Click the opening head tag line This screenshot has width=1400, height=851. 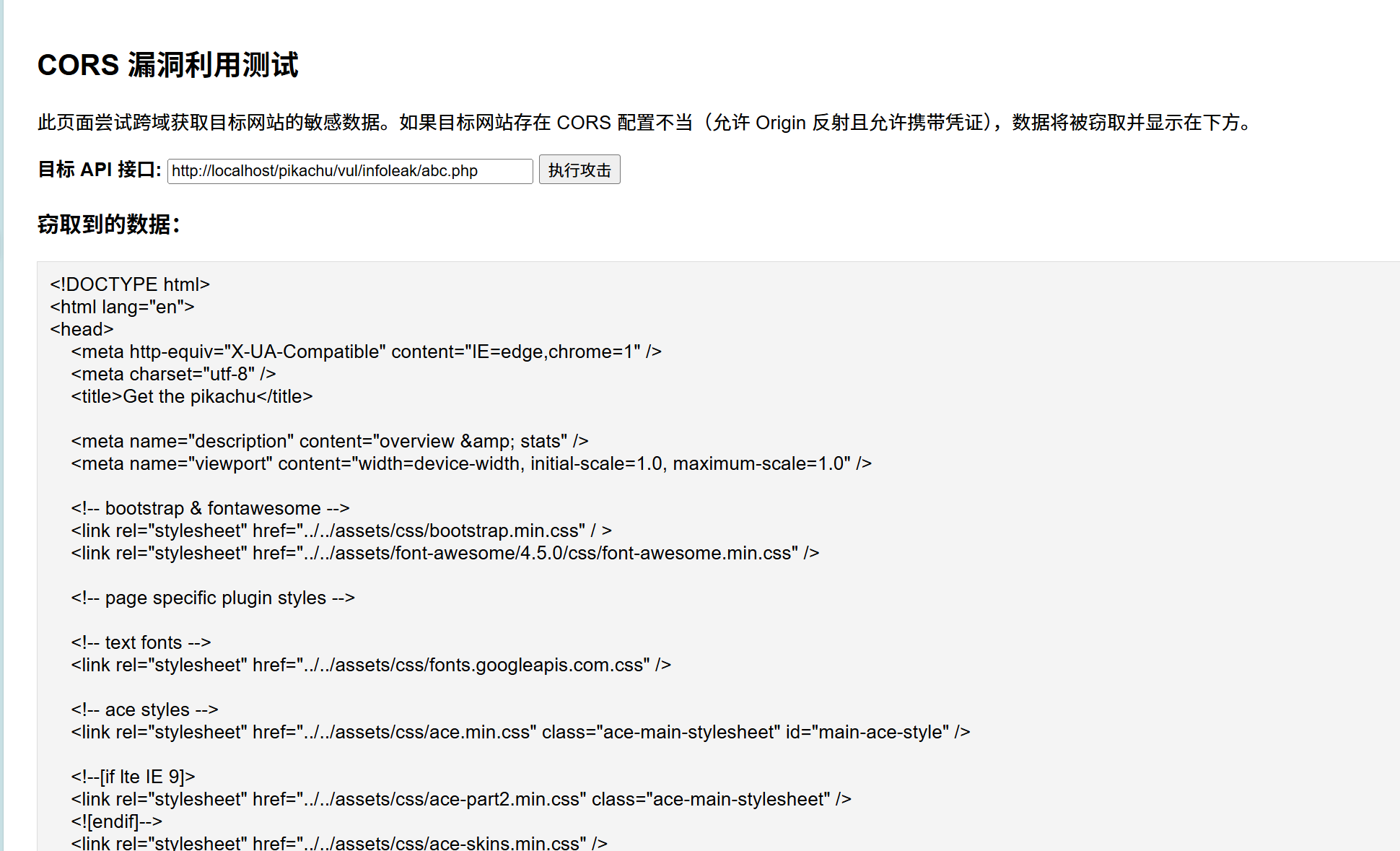click(x=82, y=329)
